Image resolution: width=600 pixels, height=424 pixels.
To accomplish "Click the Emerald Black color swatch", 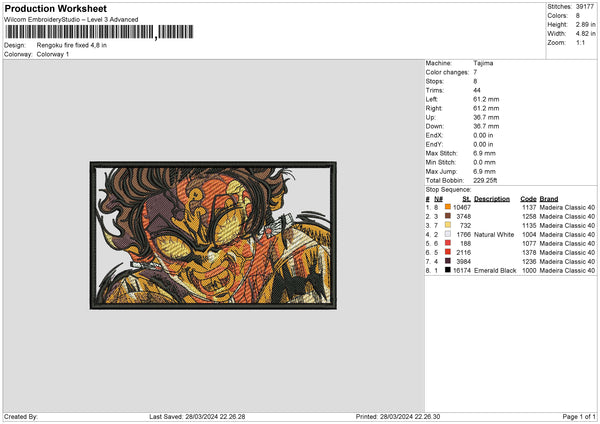I will coord(447,270).
